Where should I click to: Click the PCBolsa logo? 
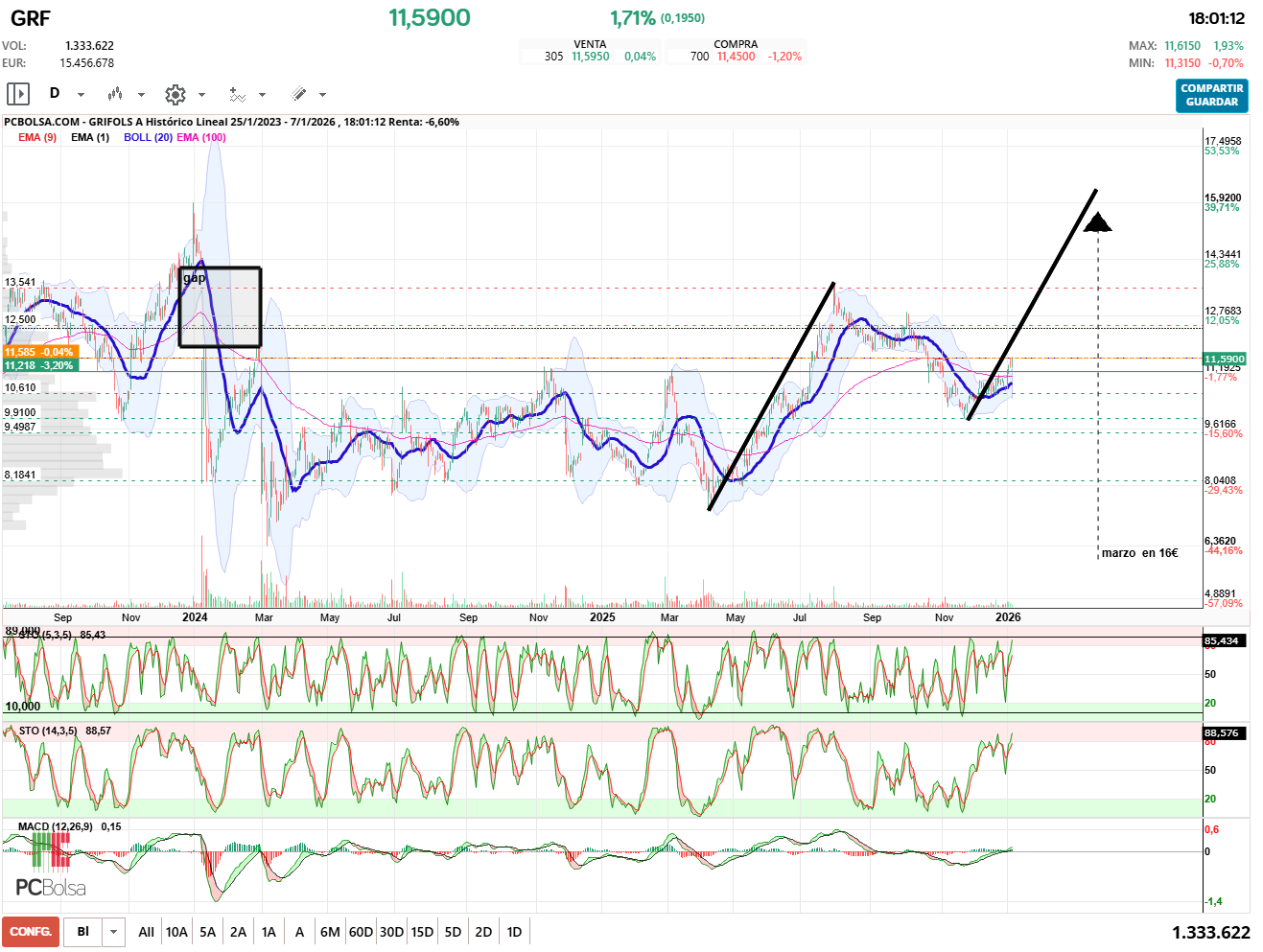click(x=50, y=887)
